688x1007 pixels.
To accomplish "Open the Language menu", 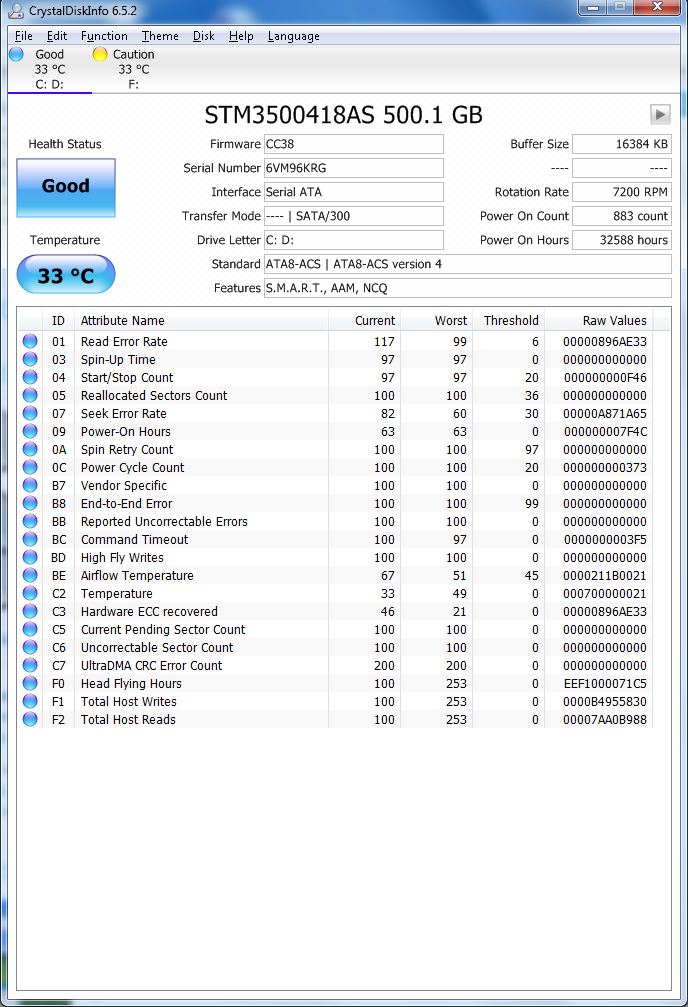I will pos(294,36).
